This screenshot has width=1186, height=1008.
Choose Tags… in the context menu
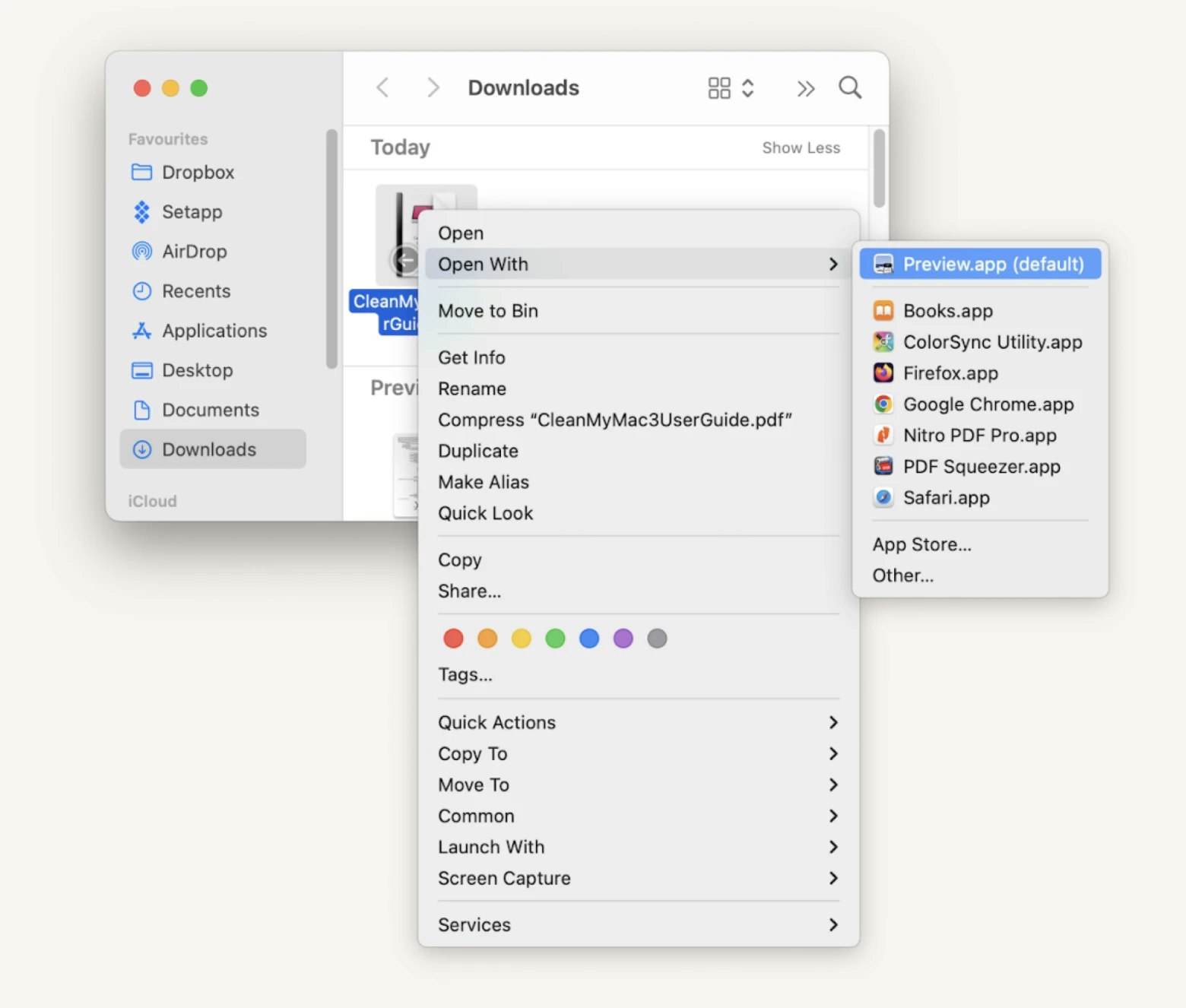(x=639, y=675)
